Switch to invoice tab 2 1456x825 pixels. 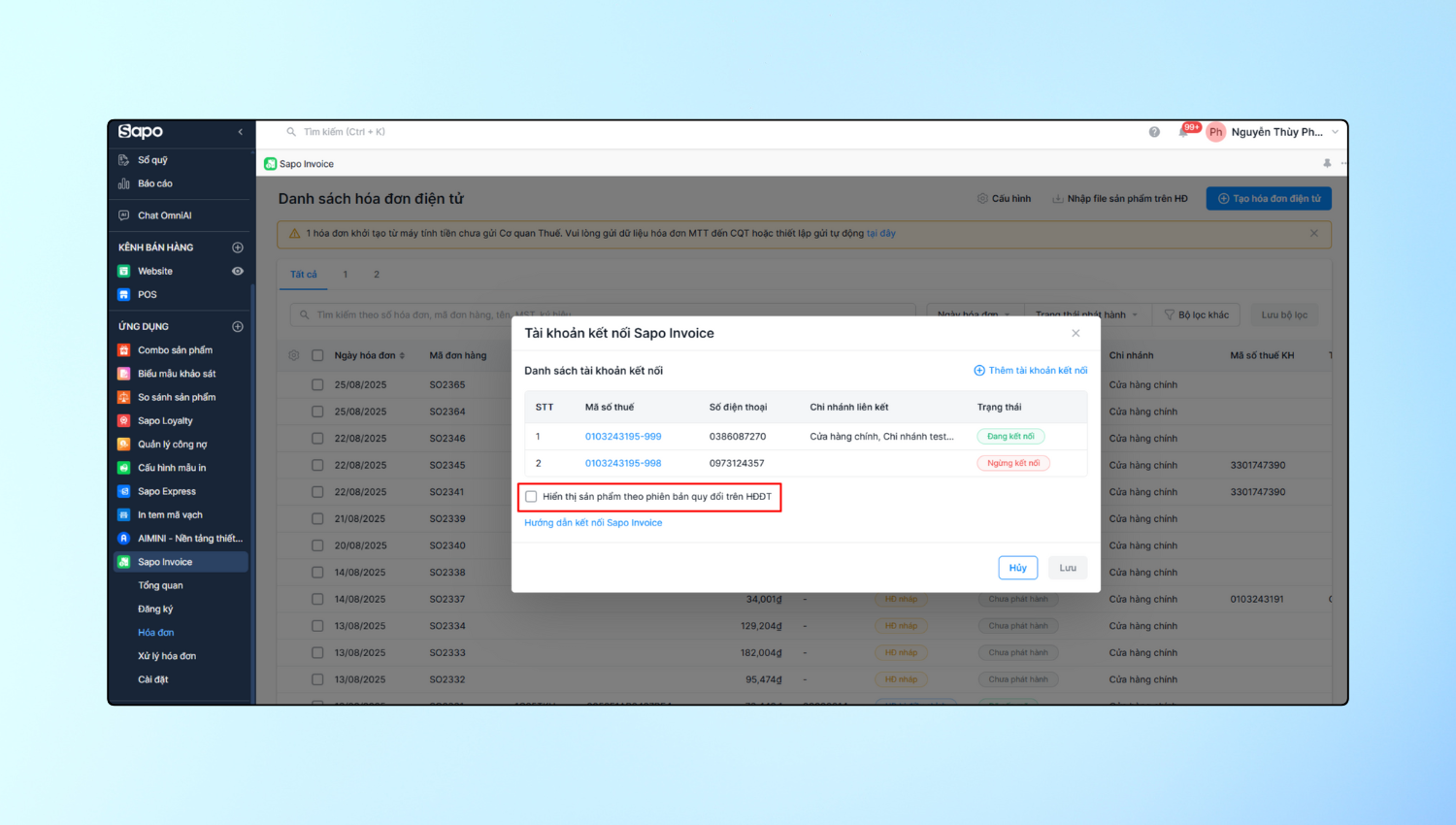click(x=377, y=275)
